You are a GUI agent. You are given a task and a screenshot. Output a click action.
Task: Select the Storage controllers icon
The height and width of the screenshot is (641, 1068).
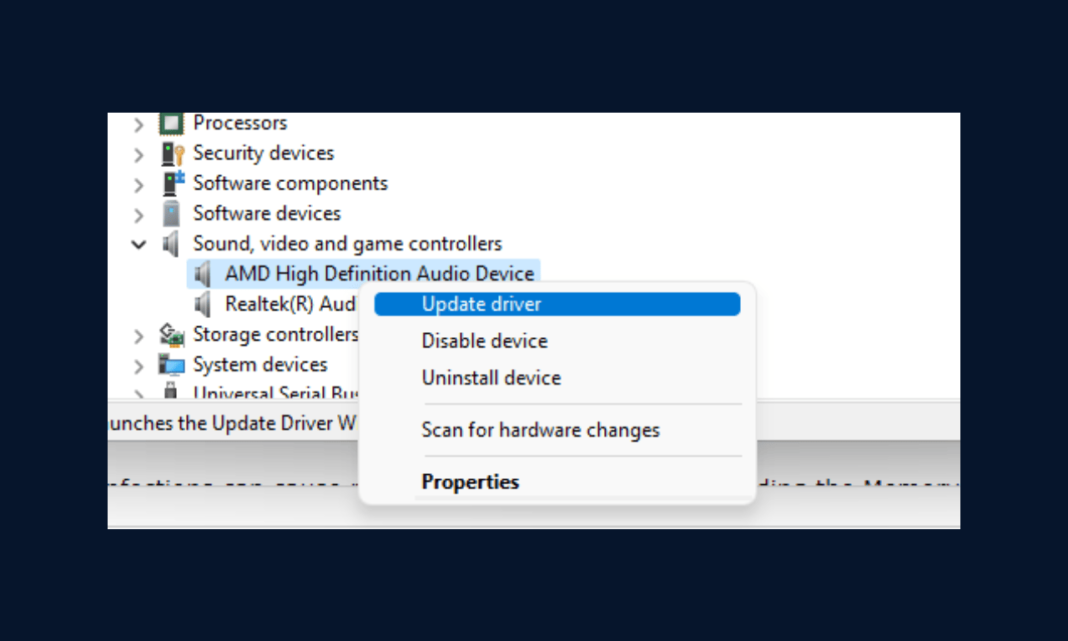tap(172, 335)
